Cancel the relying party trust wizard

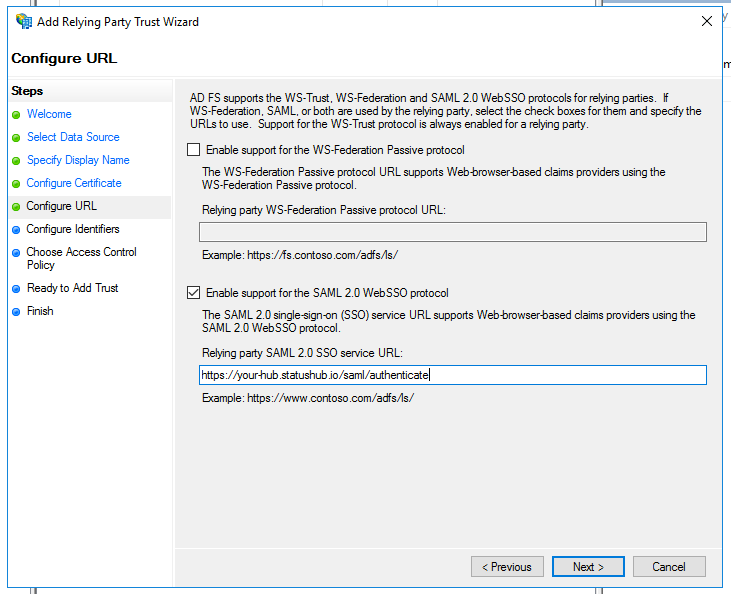669,566
